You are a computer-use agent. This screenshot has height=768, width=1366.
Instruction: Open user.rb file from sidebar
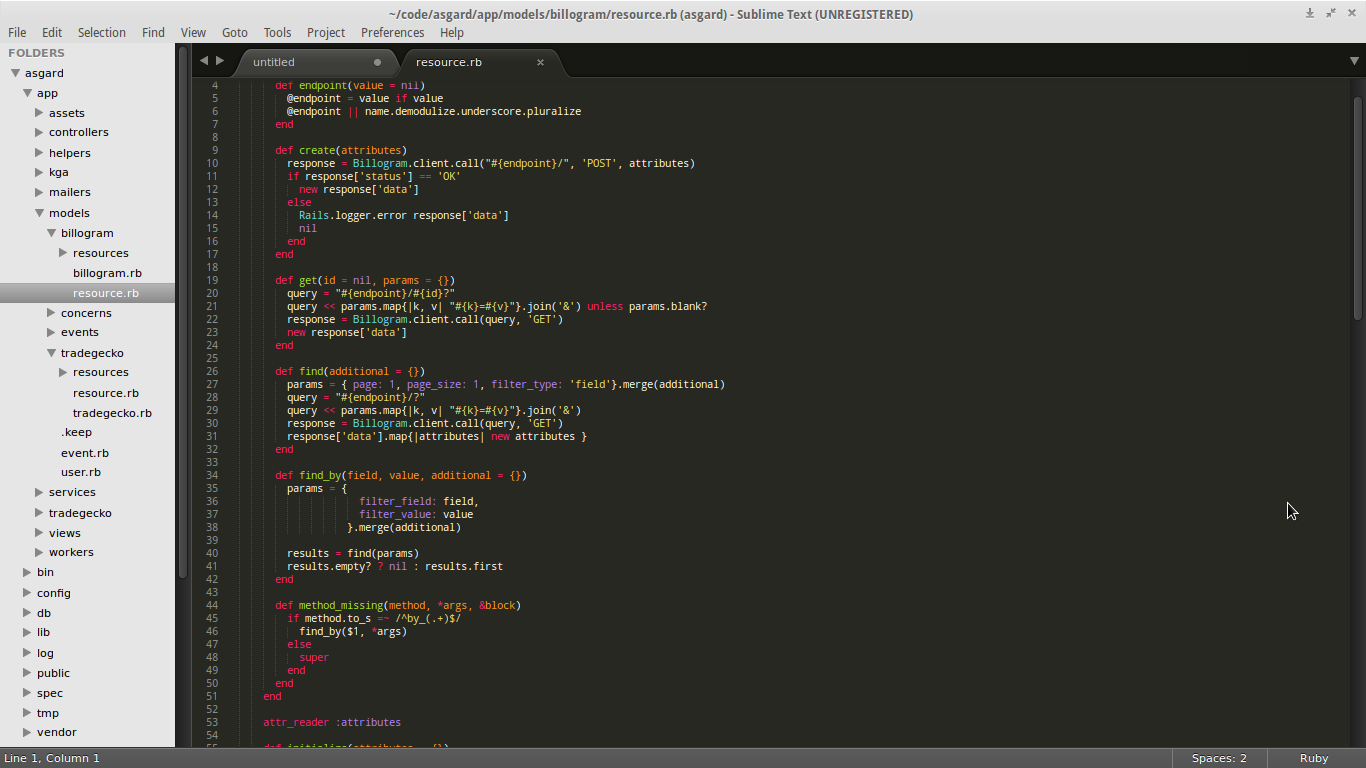(x=81, y=472)
